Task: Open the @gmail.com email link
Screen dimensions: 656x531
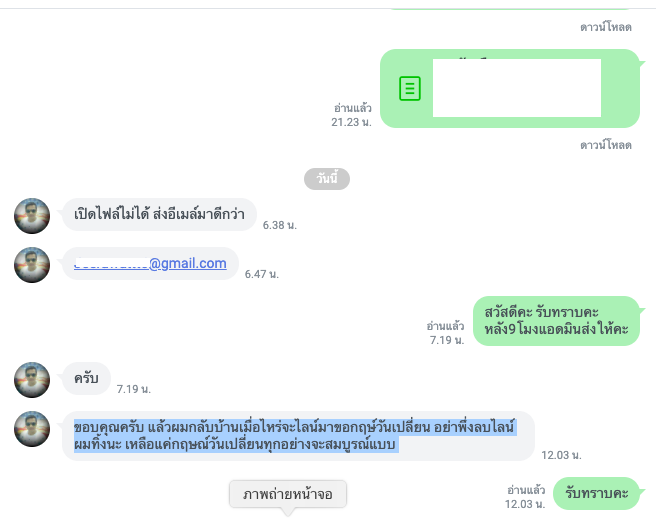Action: click(150, 263)
